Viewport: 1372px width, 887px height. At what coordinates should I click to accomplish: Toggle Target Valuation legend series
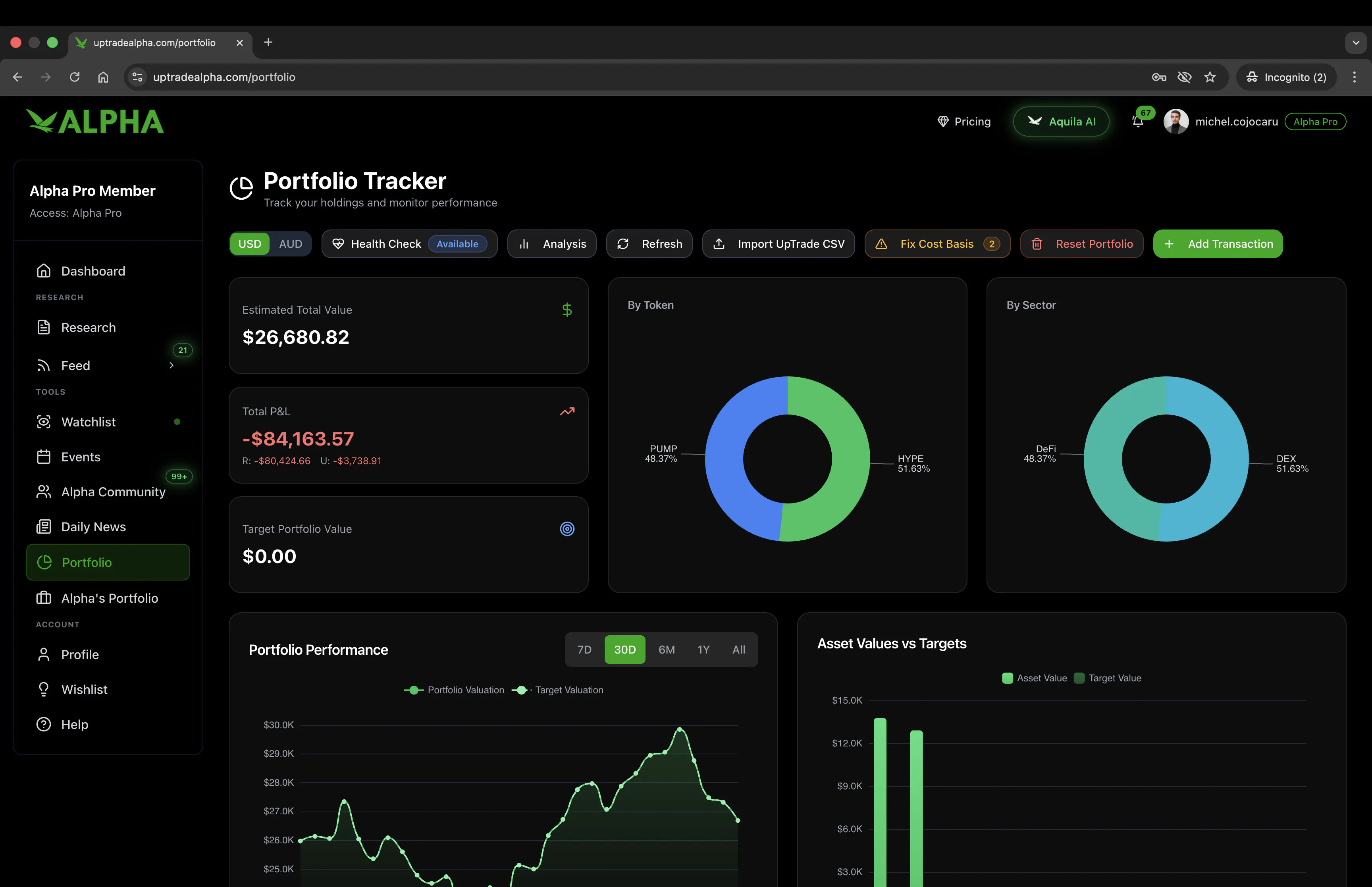point(558,690)
